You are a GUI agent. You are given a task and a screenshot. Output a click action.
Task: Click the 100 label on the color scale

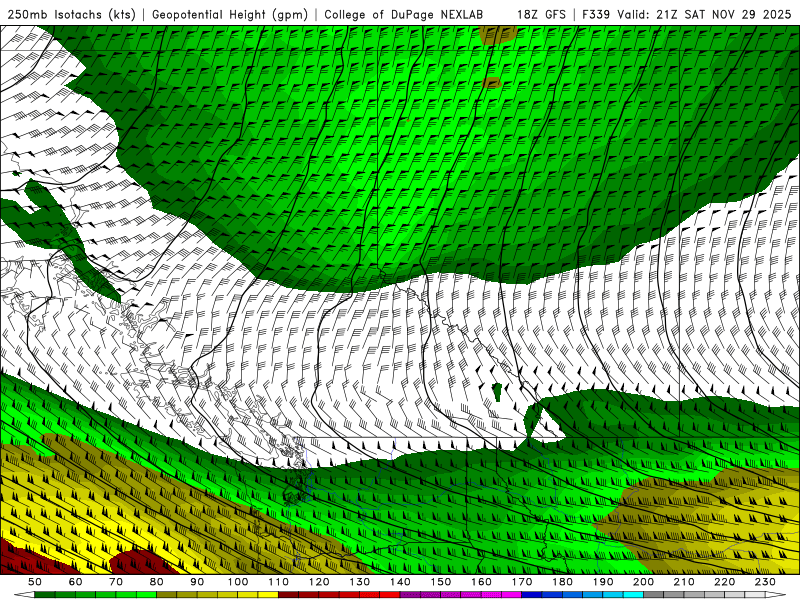tap(238, 582)
